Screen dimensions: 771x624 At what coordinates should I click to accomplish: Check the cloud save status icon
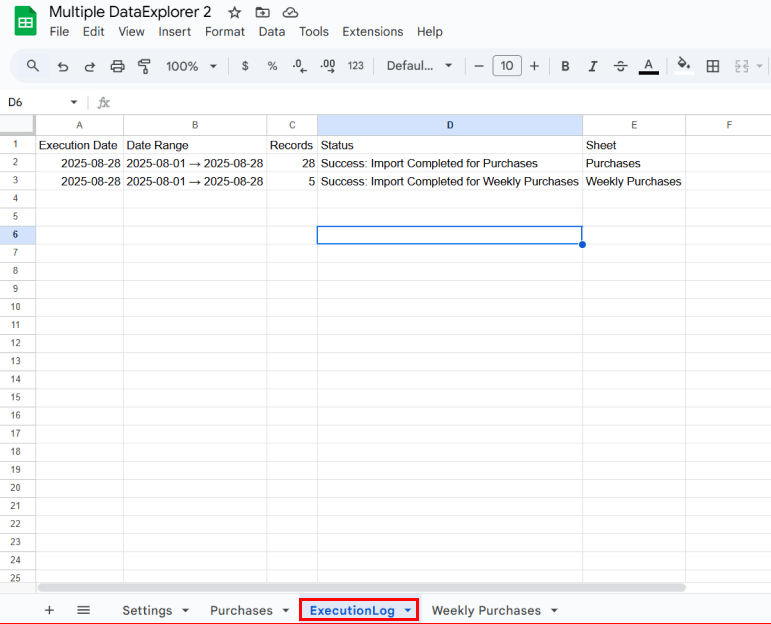[x=291, y=12]
